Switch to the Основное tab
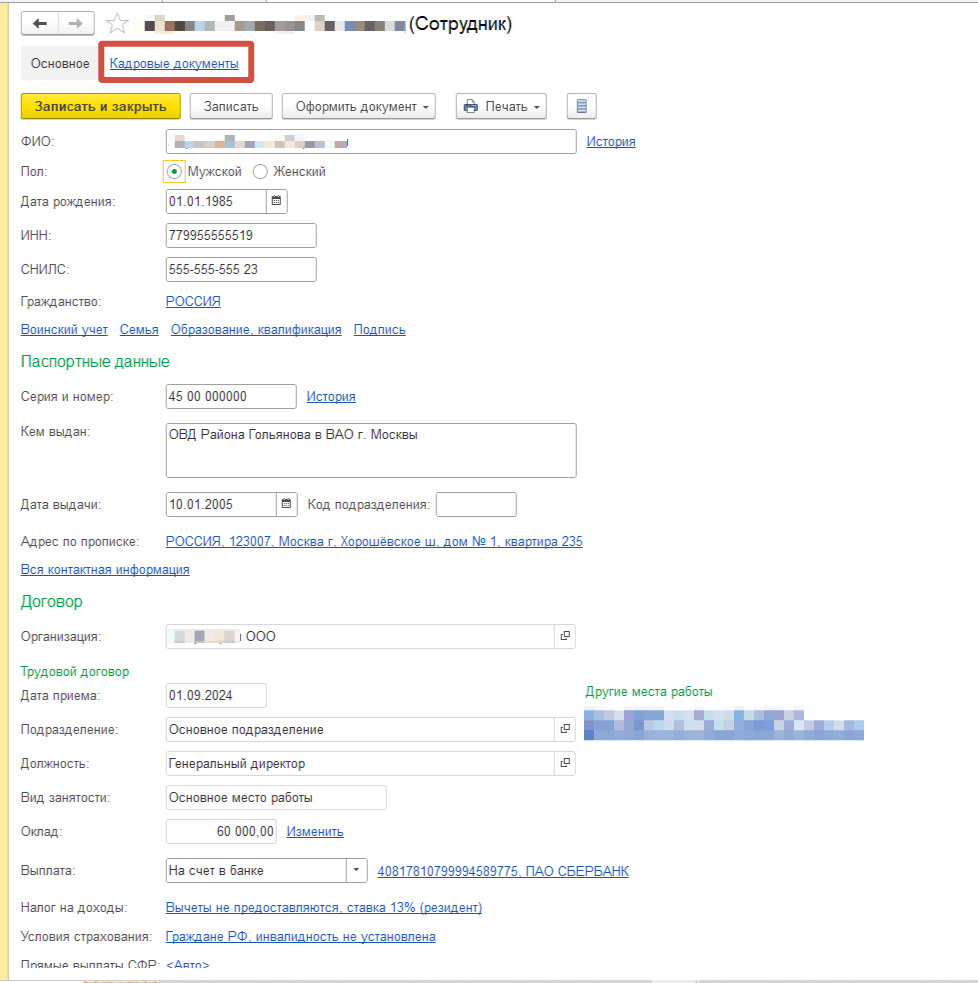The height and width of the screenshot is (983, 978). (60, 63)
